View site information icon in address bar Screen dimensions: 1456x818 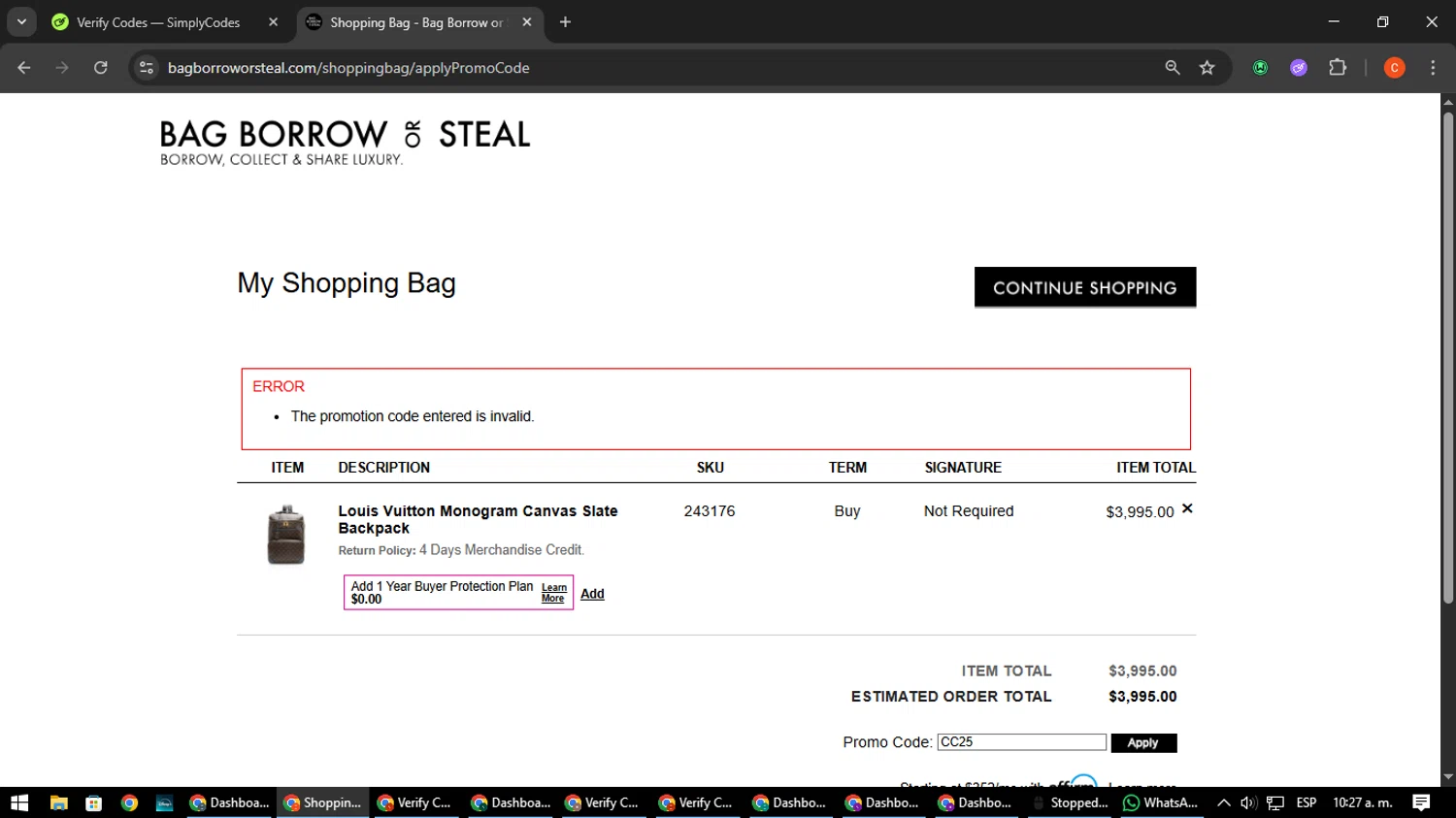pos(147,68)
